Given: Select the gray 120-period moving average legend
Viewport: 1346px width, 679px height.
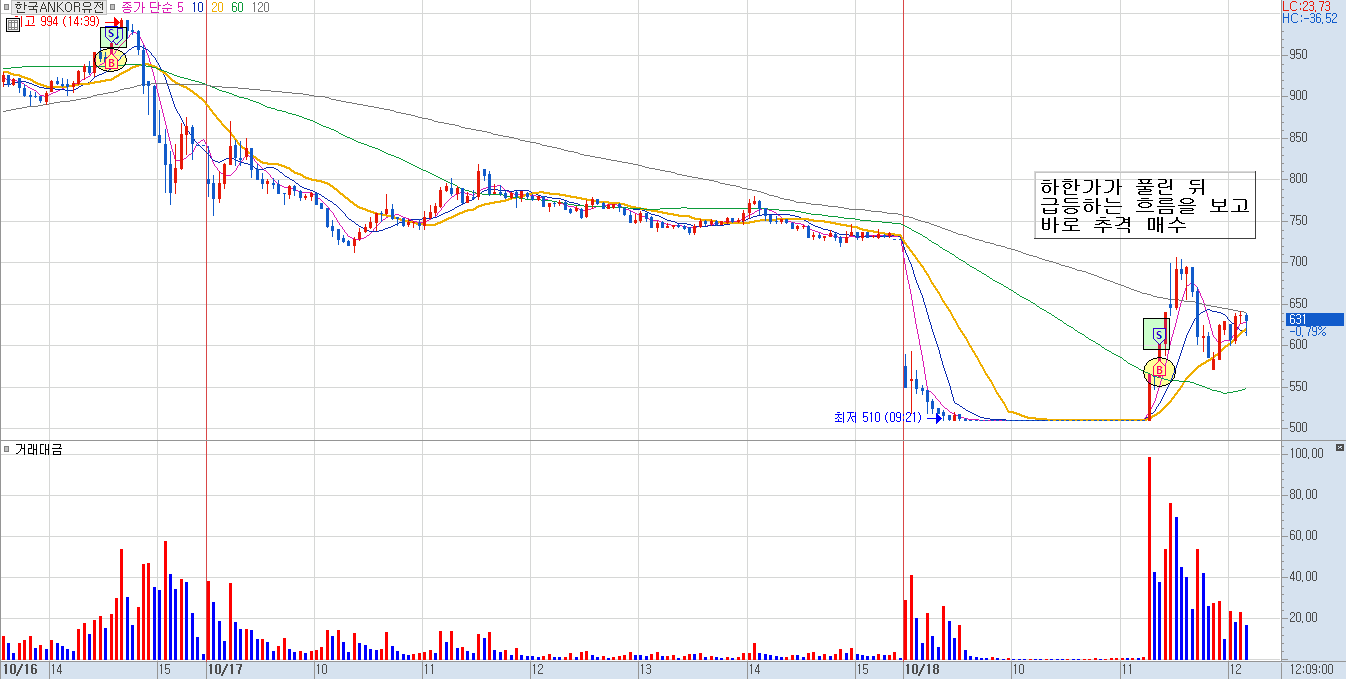Looking at the screenshot, I should pyautogui.click(x=260, y=7).
